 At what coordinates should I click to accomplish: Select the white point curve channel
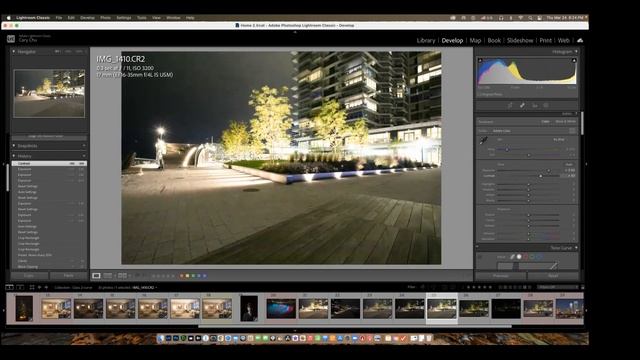click(x=519, y=257)
